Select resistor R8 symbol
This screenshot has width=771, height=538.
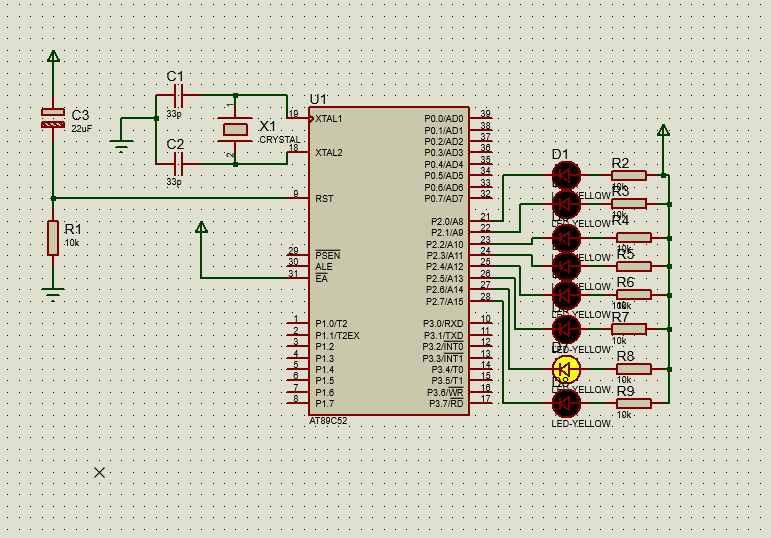coord(634,369)
